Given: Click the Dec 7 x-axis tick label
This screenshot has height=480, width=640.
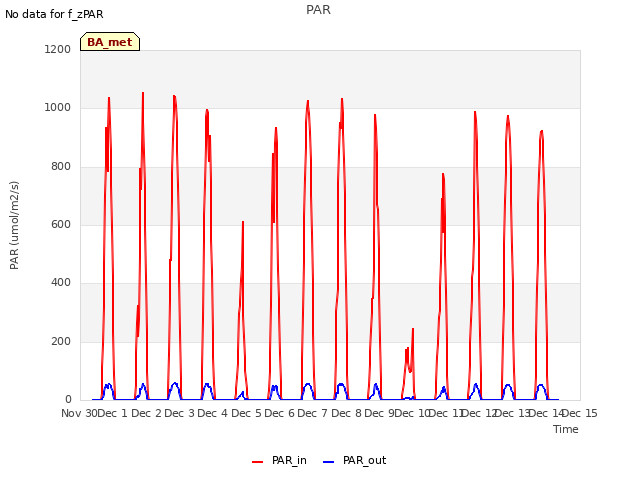Looking at the screenshot, I should pyautogui.click(x=313, y=413).
